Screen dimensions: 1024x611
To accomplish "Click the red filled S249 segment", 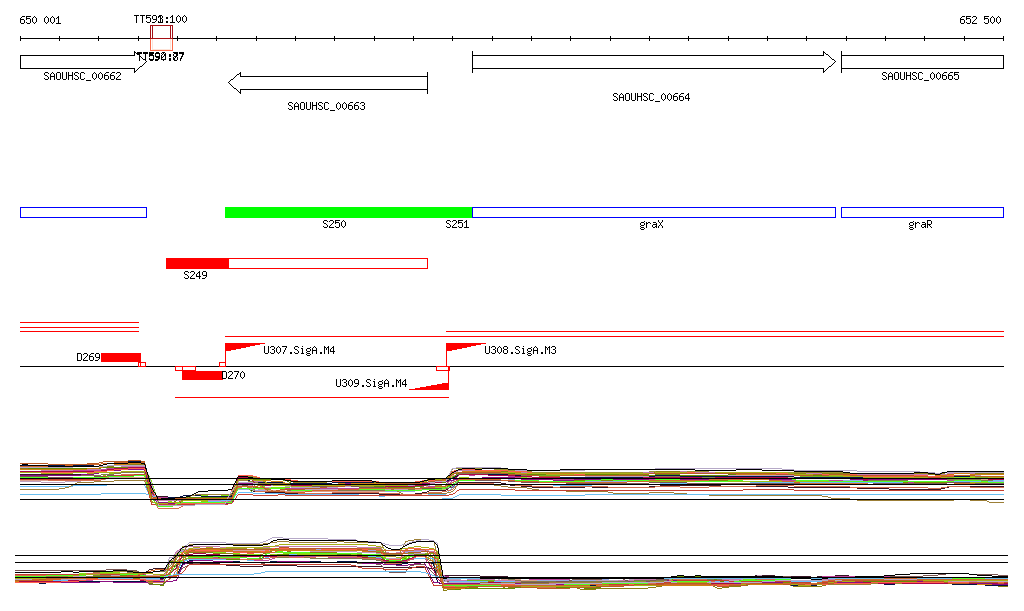I will (x=197, y=264).
